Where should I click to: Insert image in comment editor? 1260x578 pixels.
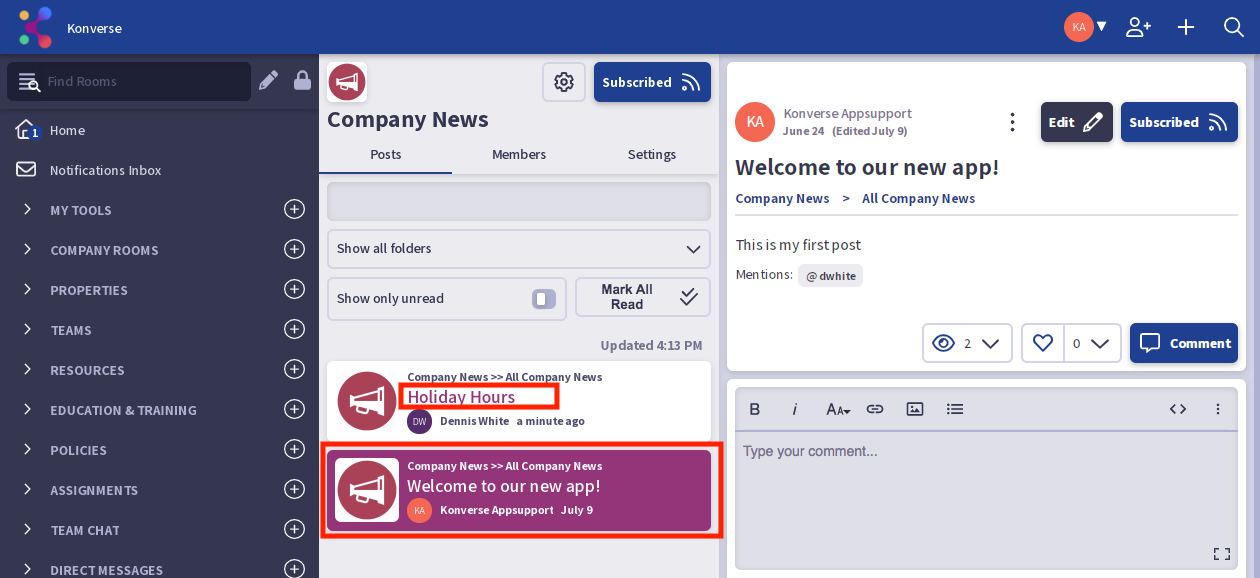pyautogui.click(x=915, y=409)
